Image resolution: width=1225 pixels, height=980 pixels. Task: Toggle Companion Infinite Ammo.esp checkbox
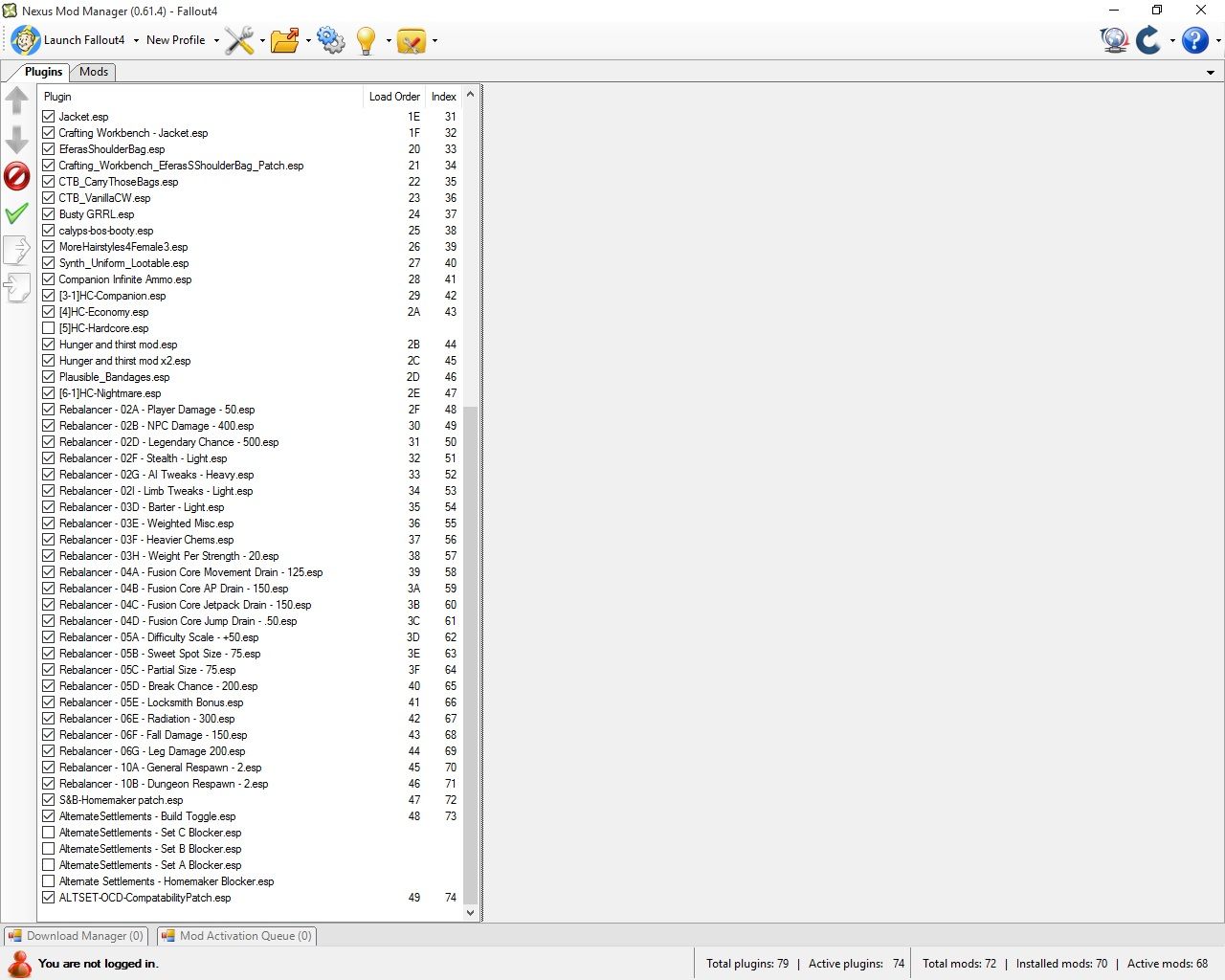tap(49, 279)
